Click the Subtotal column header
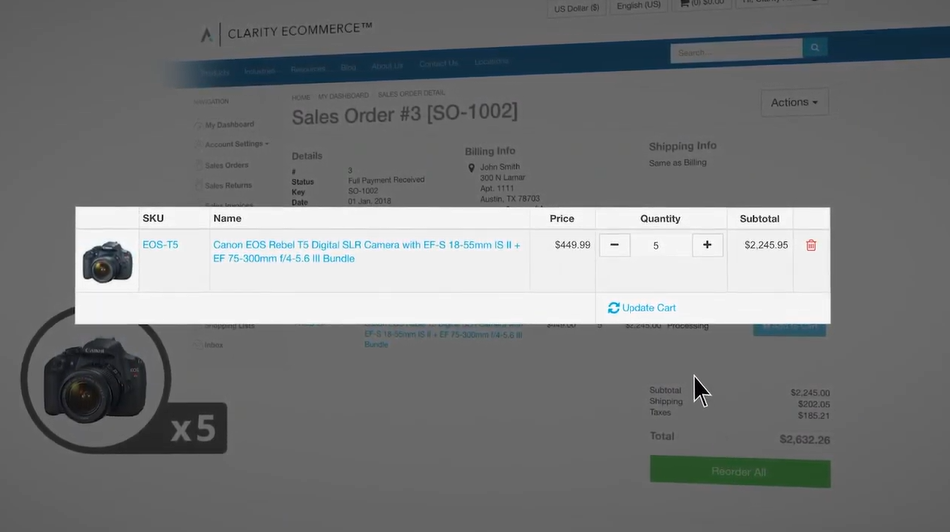This screenshot has width=950, height=532. pyautogui.click(x=759, y=219)
